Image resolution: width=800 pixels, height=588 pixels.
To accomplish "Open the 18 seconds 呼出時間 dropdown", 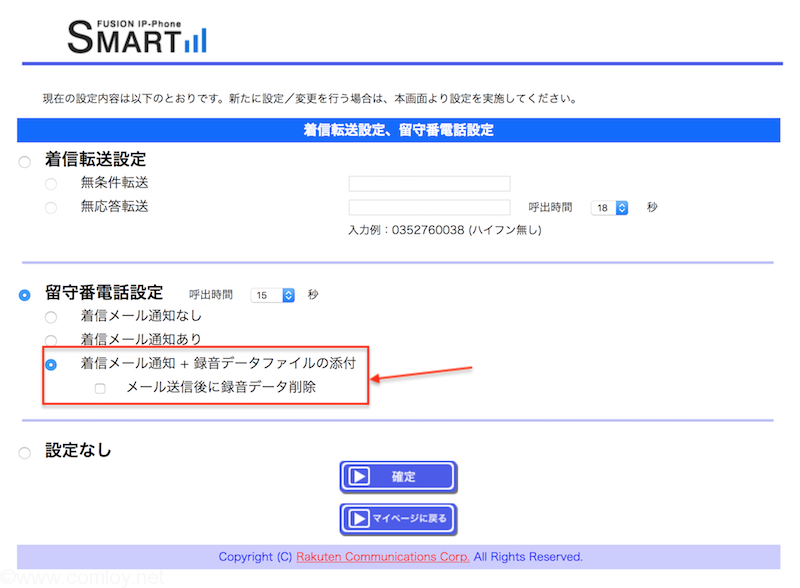I will 609,208.
